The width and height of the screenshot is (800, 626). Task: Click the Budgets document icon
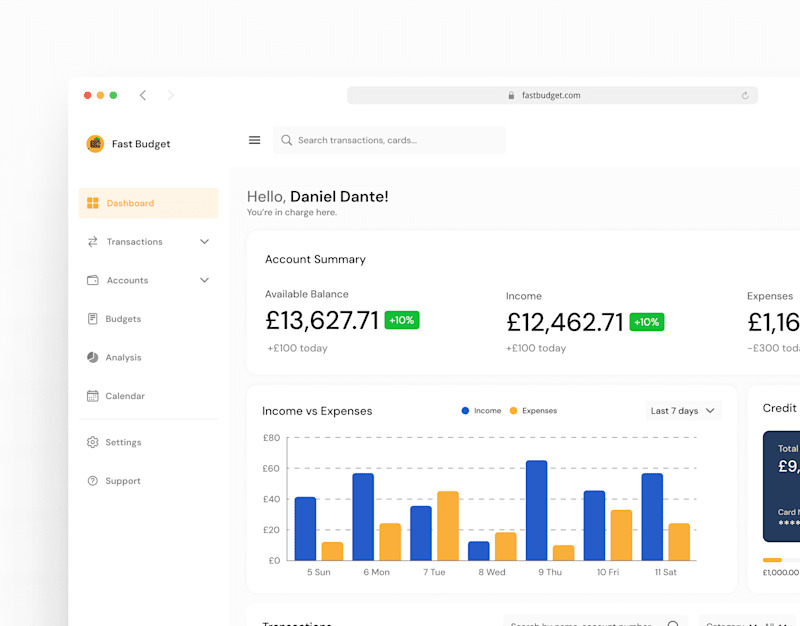point(92,319)
